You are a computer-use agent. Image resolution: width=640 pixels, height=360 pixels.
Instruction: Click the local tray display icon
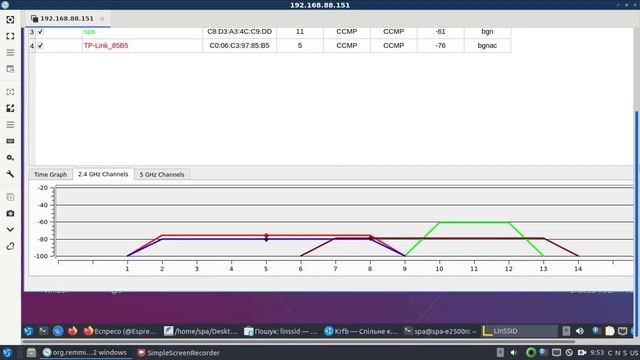[x=556, y=353]
